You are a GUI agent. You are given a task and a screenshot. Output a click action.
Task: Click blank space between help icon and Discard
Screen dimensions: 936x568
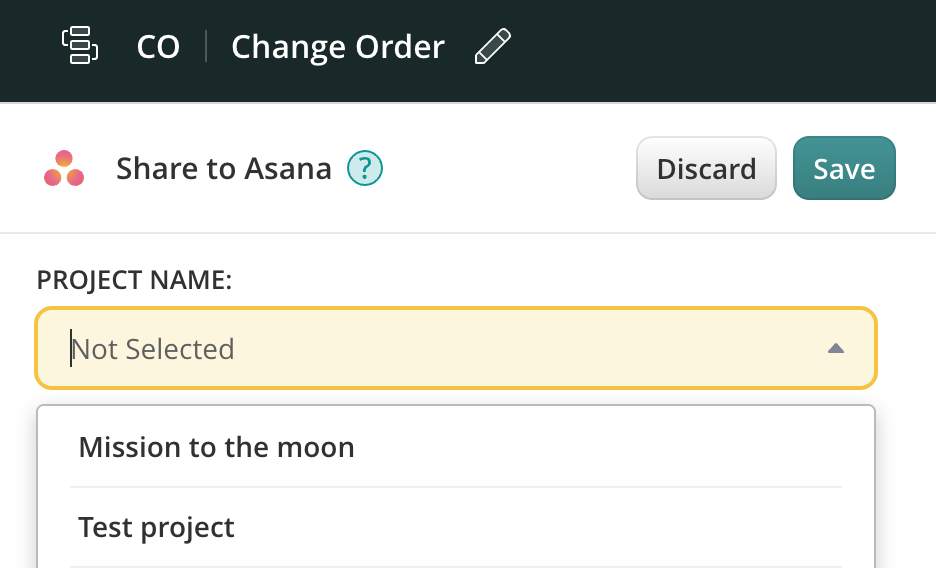point(510,169)
